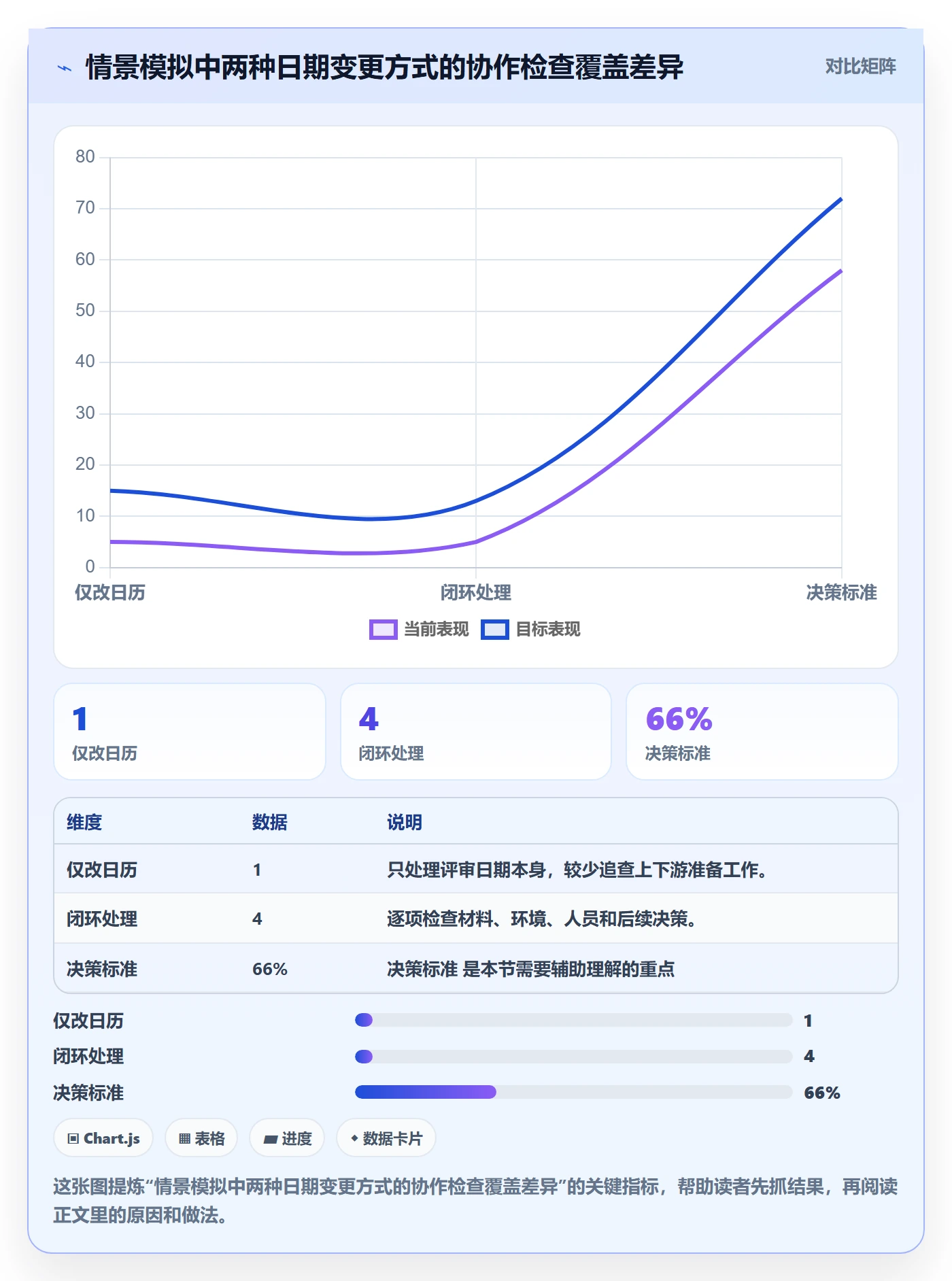
Task: Click the description 决策标准 是本节需要辅助理解的重点
Action: tap(531, 969)
